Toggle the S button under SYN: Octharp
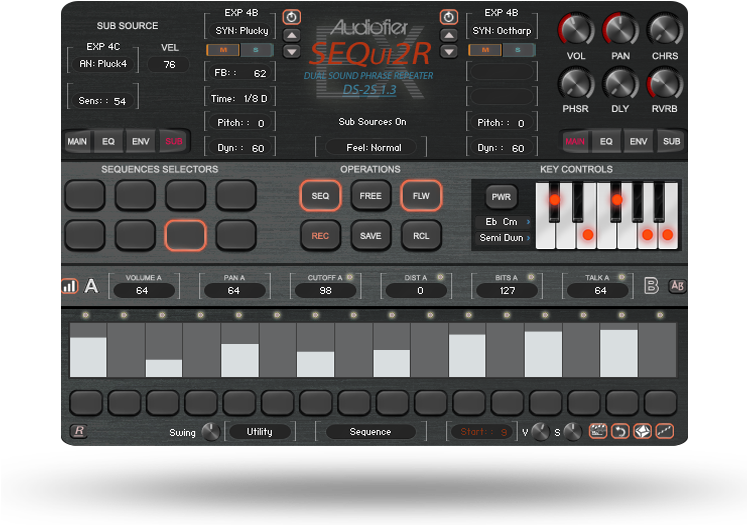Image resolution: width=747 pixels, height=525 pixels. (518, 50)
